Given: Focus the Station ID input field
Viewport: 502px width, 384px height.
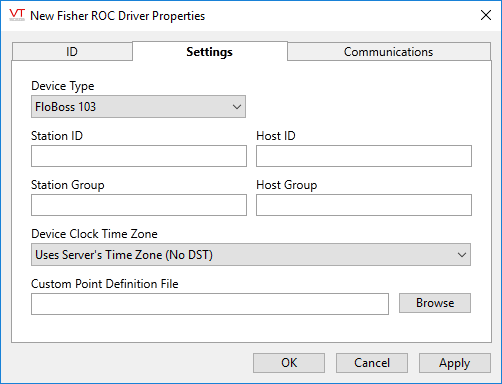Looking at the screenshot, I should (139, 156).
